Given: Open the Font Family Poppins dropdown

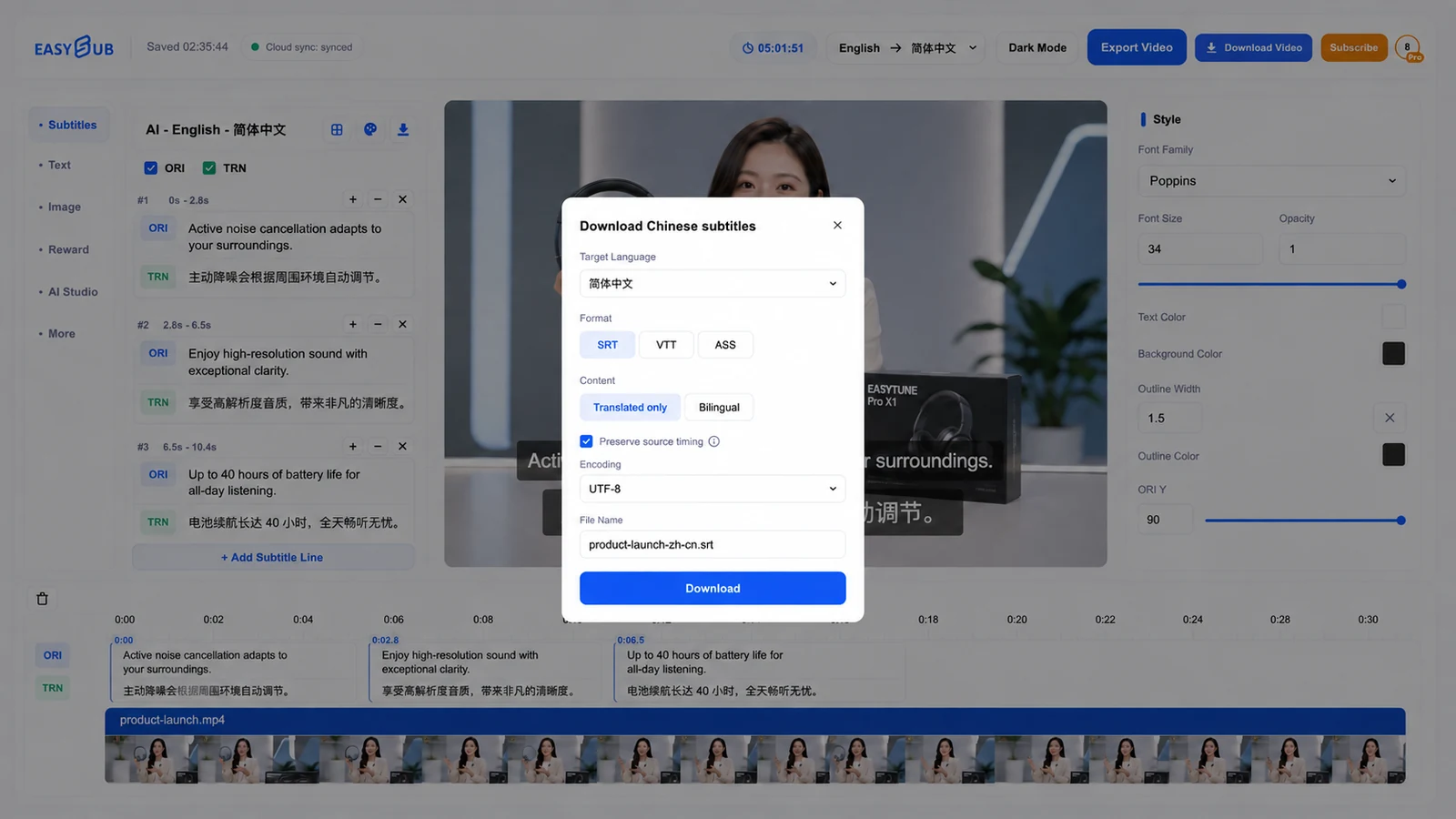Looking at the screenshot, I should 1271,180.
